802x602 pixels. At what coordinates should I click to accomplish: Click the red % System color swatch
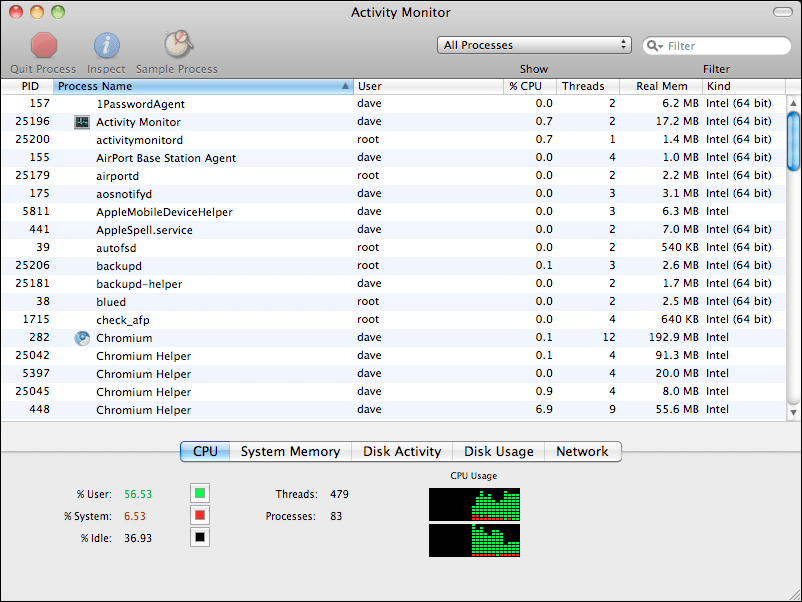(x=200, y=515)
